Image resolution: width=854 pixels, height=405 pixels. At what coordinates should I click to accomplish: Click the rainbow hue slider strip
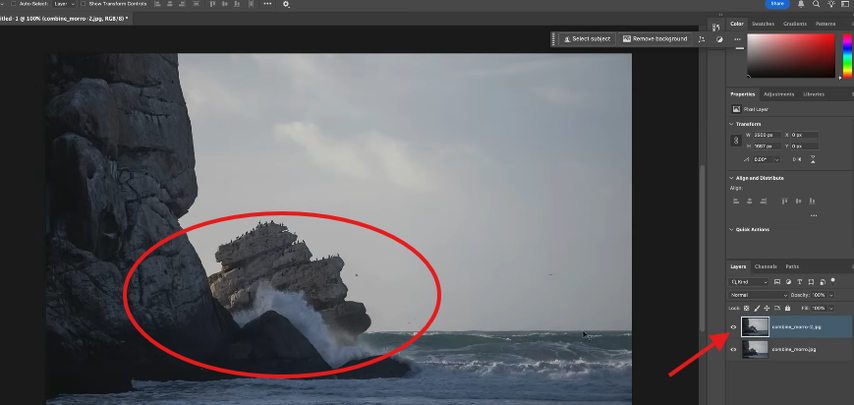847,56
